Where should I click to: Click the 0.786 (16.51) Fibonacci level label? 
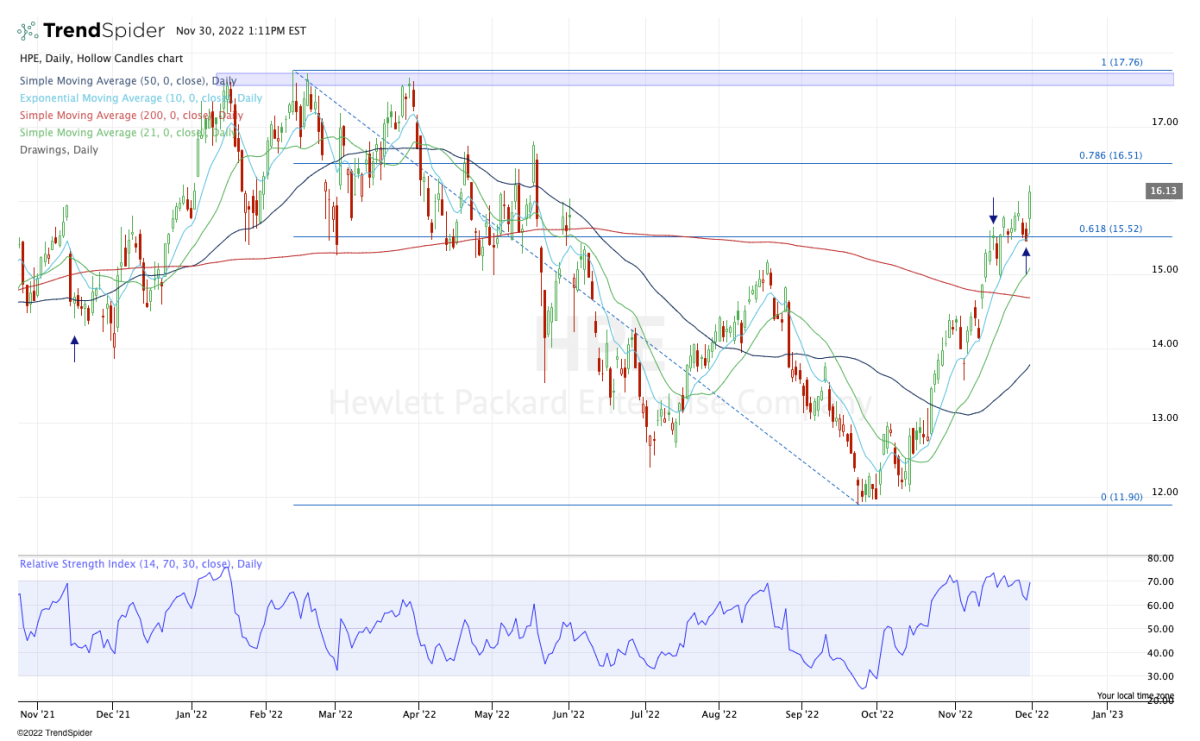pos(1110,156)
